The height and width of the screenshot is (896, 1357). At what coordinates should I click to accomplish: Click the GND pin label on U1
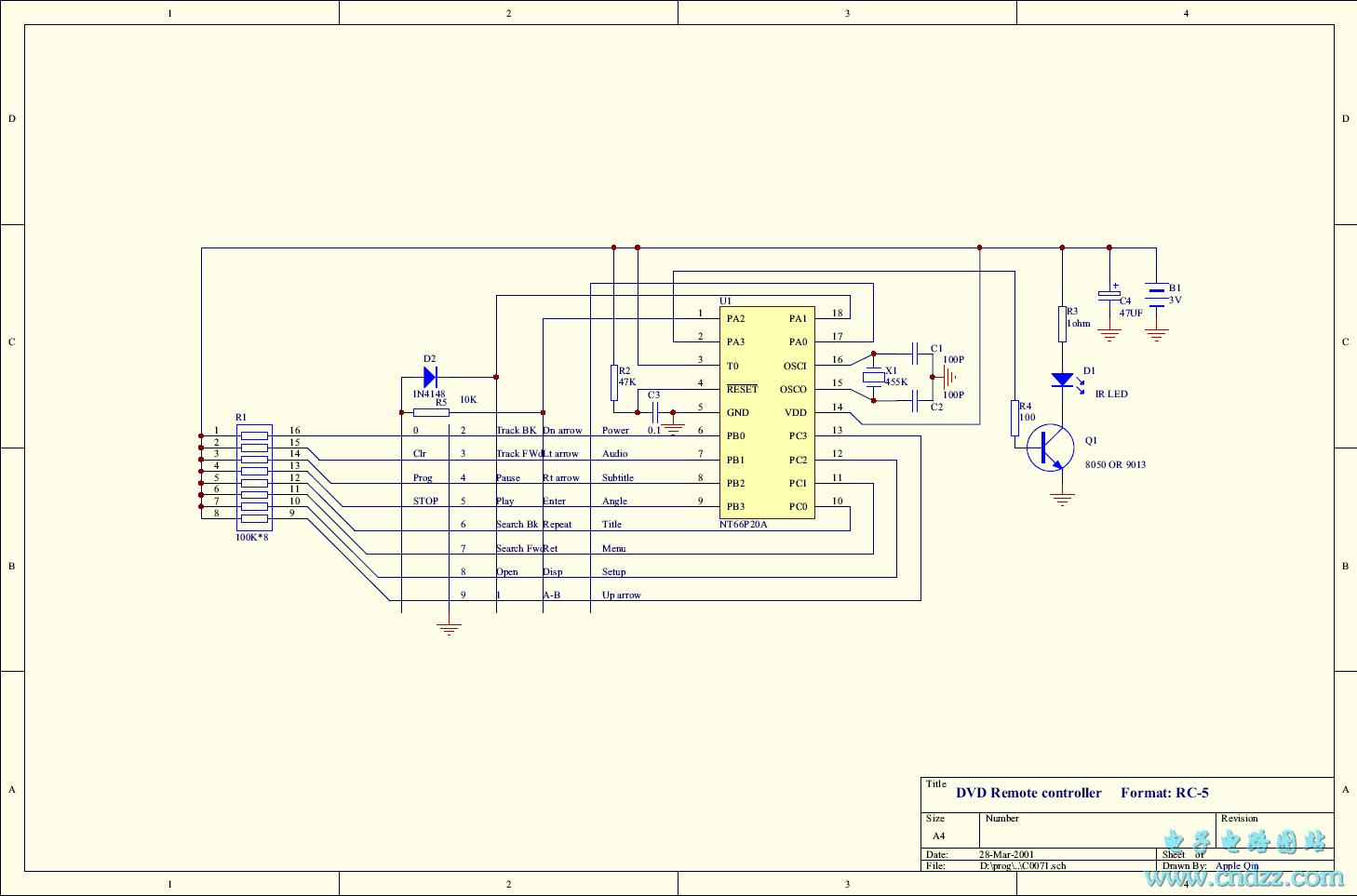pyautogui.click(x=737, y=412)
